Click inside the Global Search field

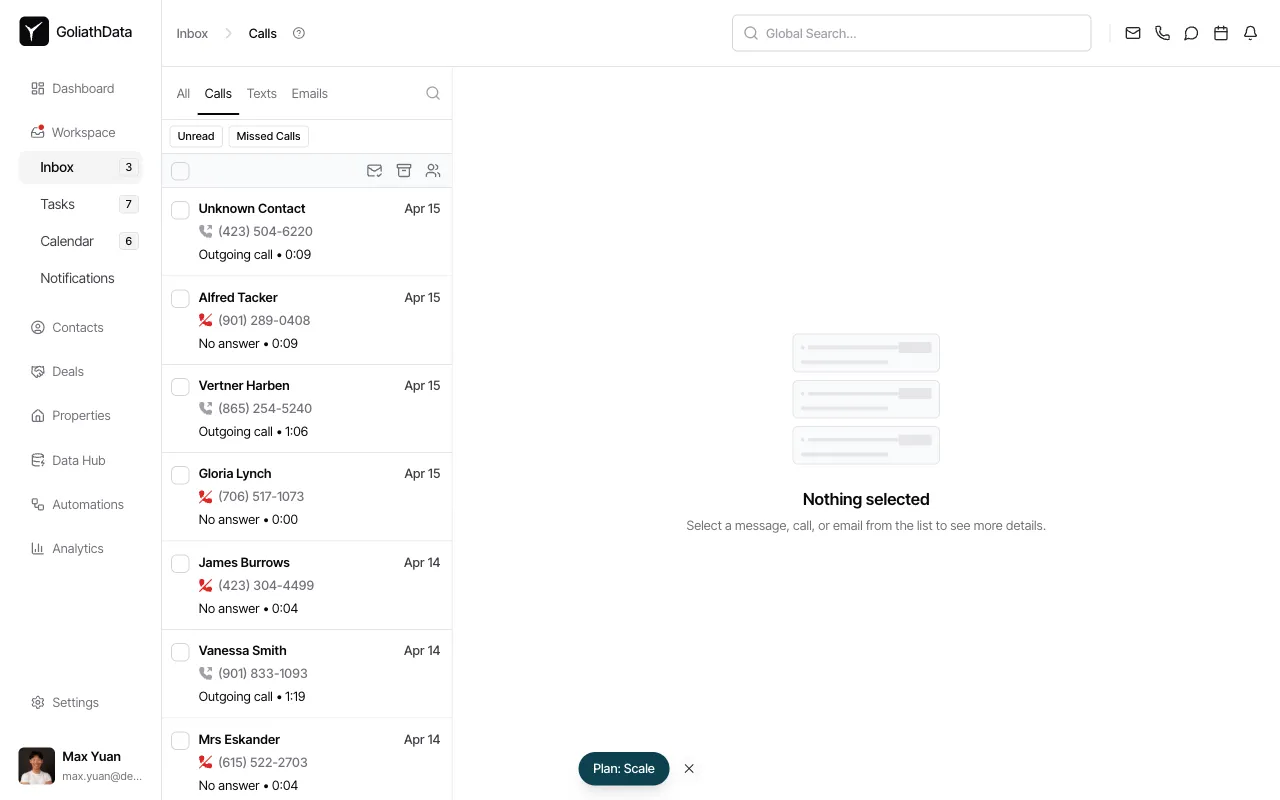tap(911, 33)
